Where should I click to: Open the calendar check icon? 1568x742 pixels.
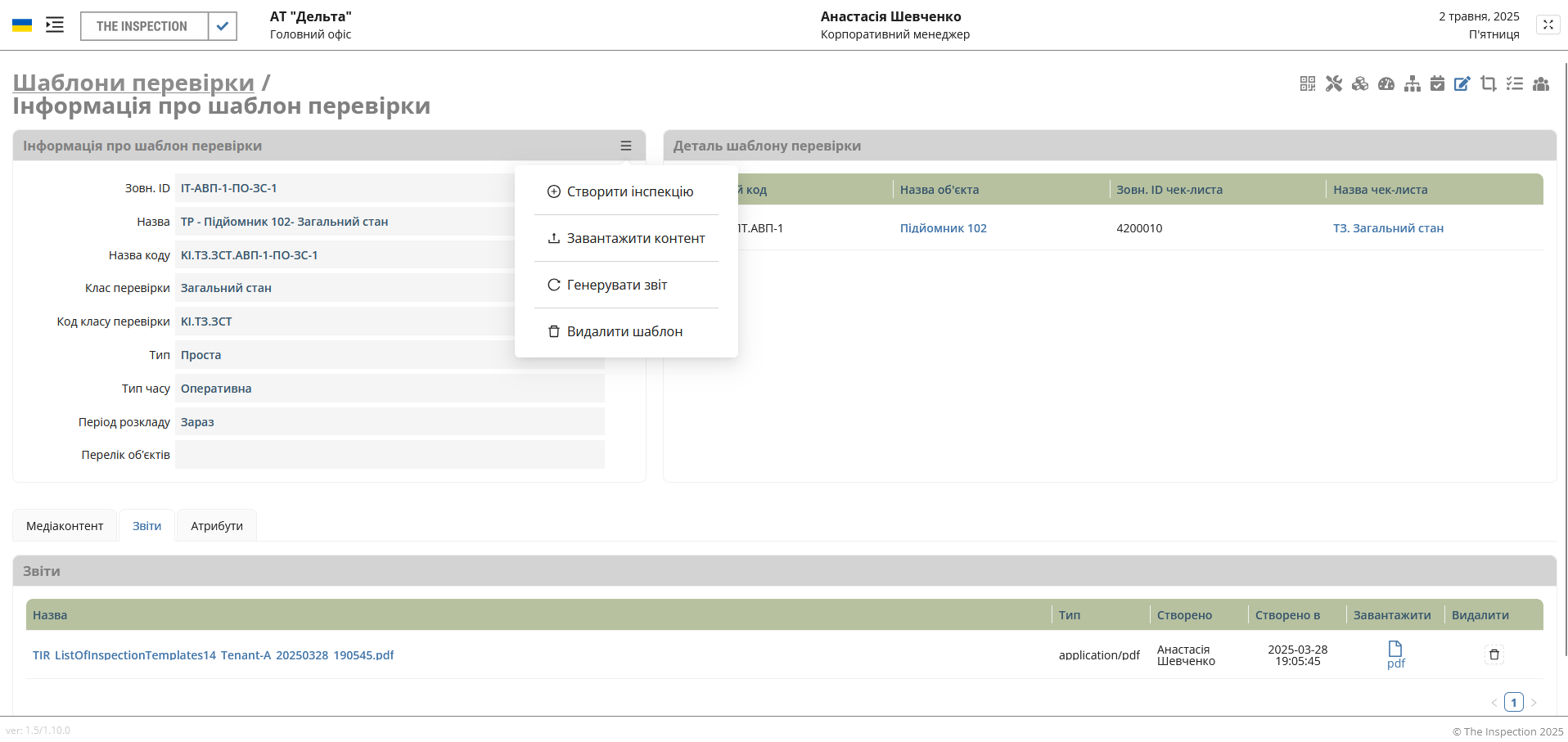point(1437,83)
